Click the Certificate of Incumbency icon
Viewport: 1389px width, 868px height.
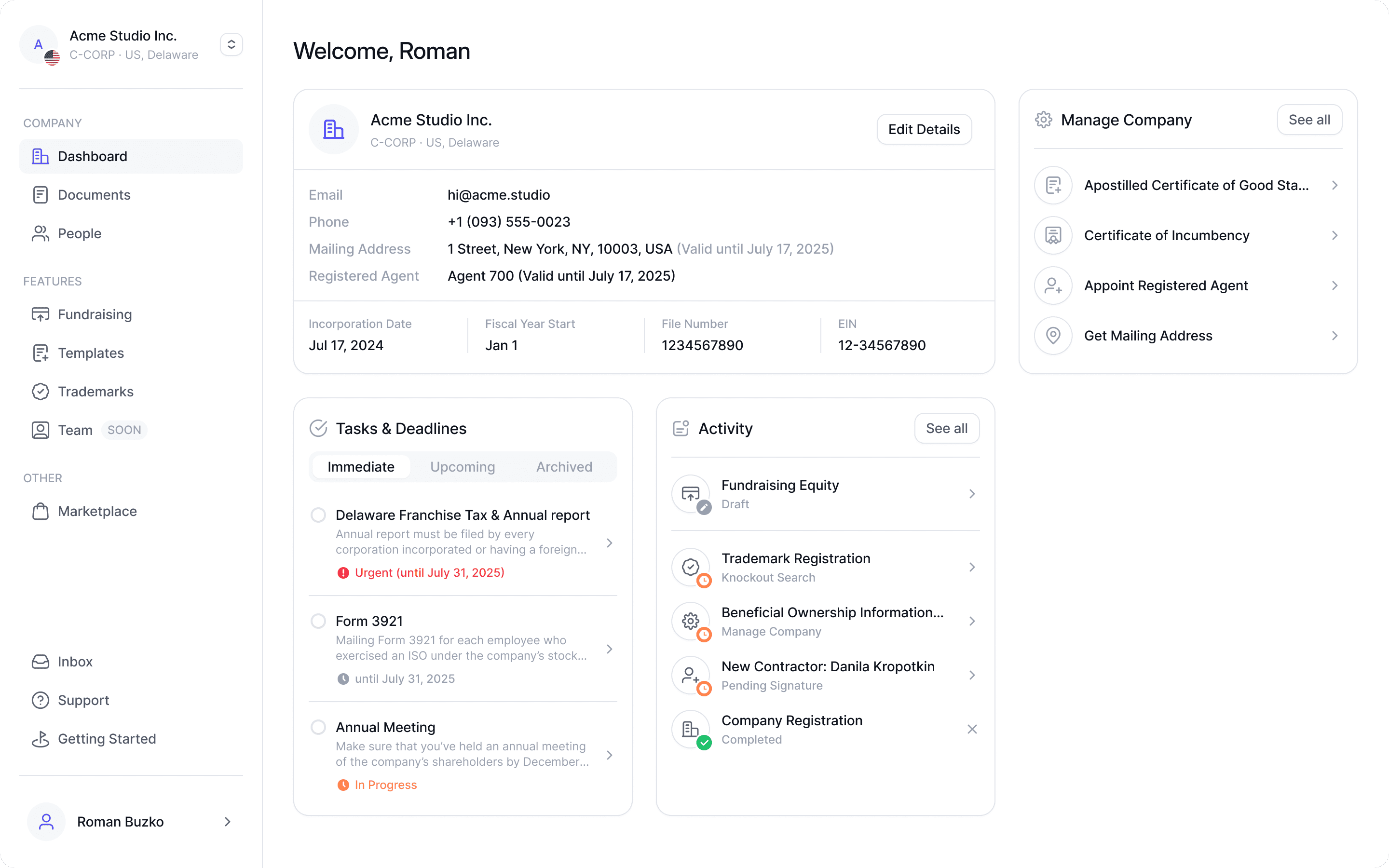(x=1053, y=235)
